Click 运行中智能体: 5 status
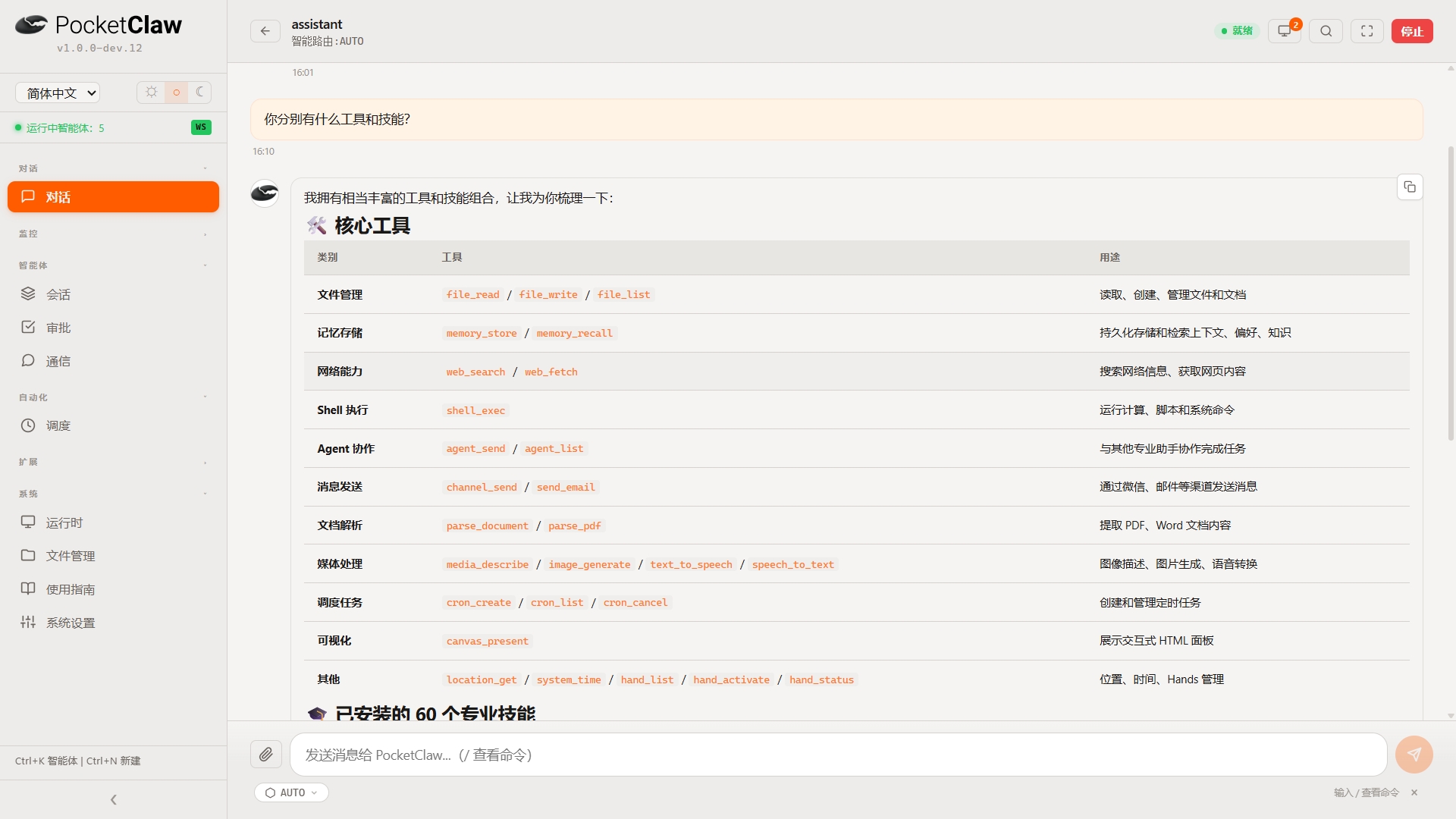 pyautogui.click(x=60, y=127)
